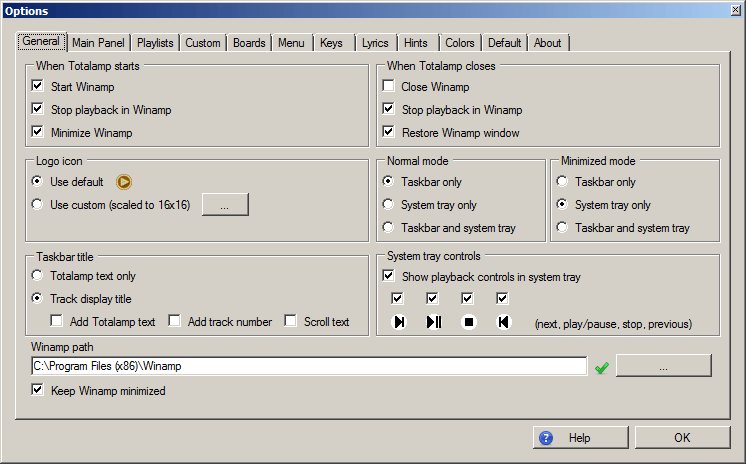746x464 pixels.
Task: Select Normal mode Taskbar only
Action: click(x=388, y=181)
